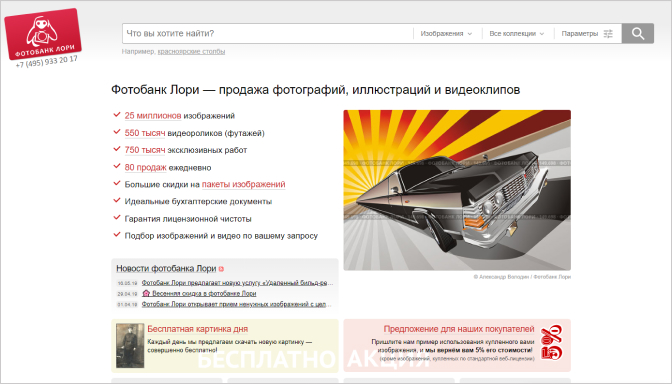672x384 pixels.
Task: Open the 'Бесплатная картинка дня' heading
Action: tap(198, 329)
